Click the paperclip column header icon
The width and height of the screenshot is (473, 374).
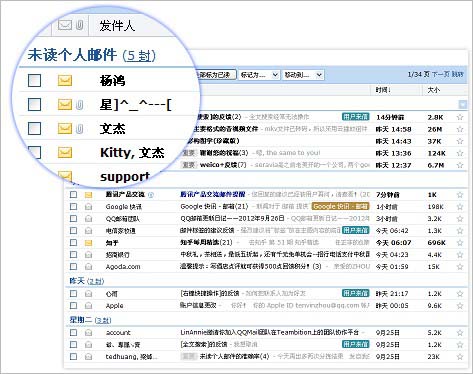click(79, 25)
